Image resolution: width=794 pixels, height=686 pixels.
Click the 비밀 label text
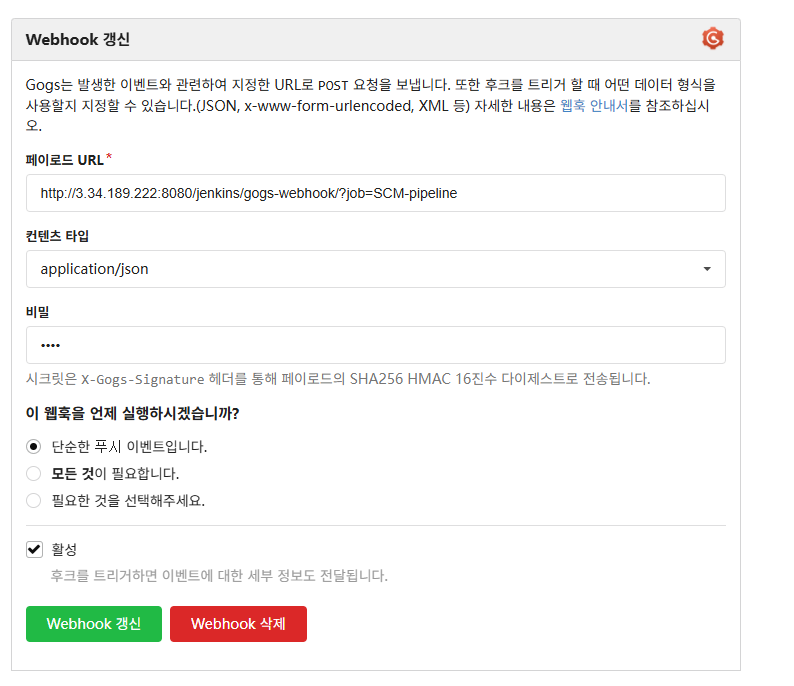click(37, 312)
